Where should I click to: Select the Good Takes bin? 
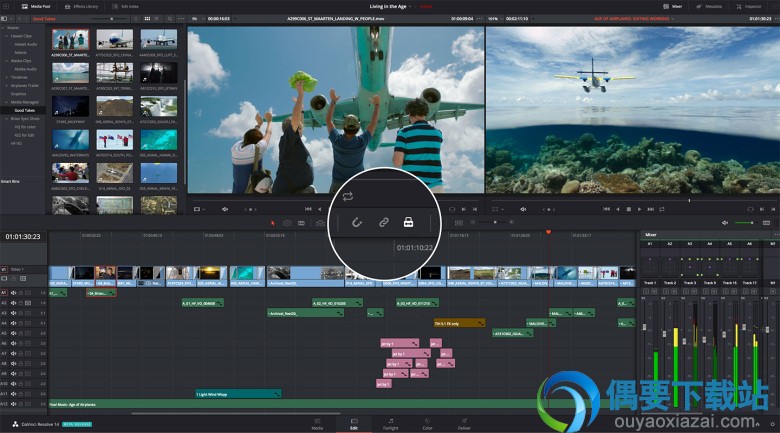coord(25,110)
